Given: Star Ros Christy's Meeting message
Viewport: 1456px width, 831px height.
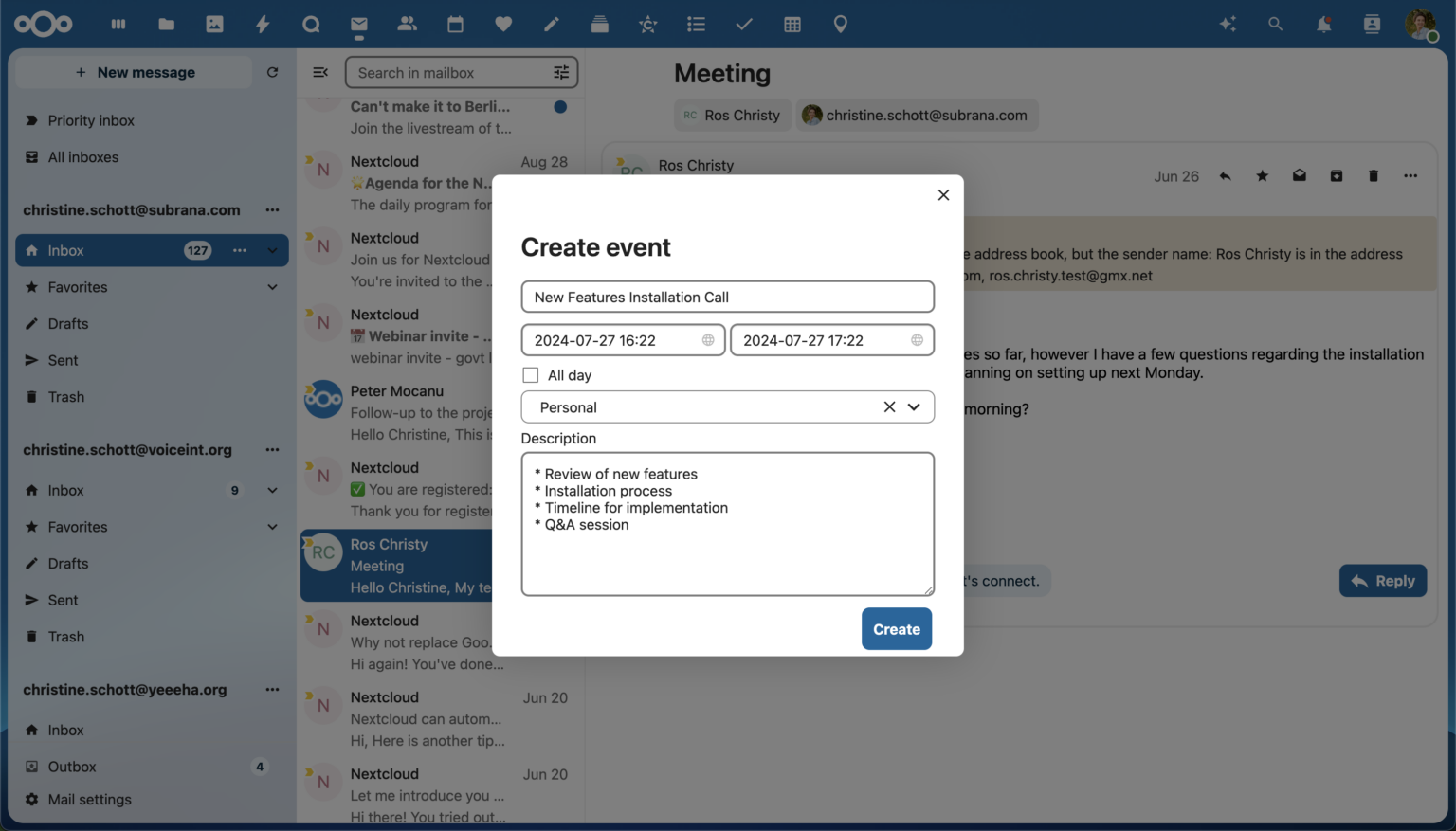Looking at the screenshot, I should pyautogui.click(x=1262, y=175).
